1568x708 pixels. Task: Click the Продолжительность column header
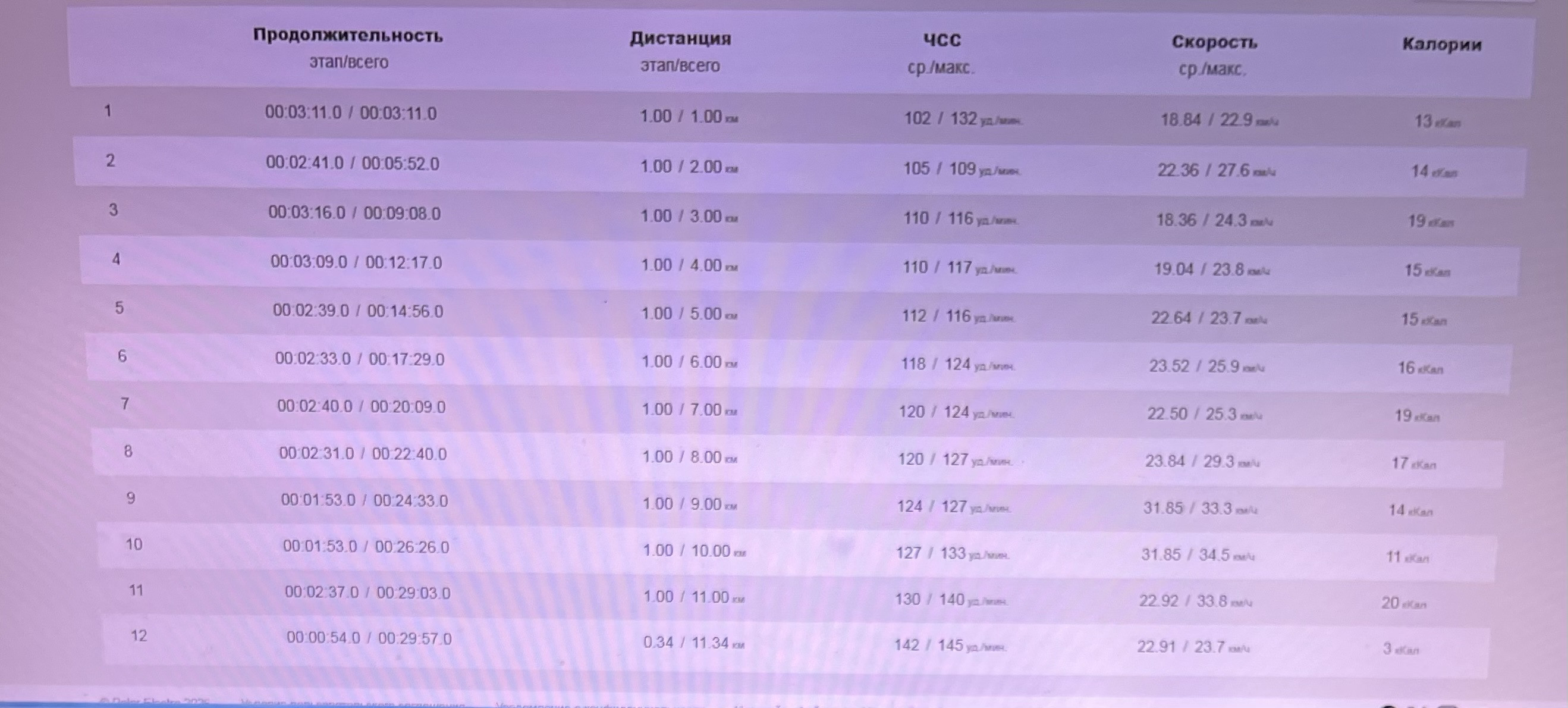[348, 36]
